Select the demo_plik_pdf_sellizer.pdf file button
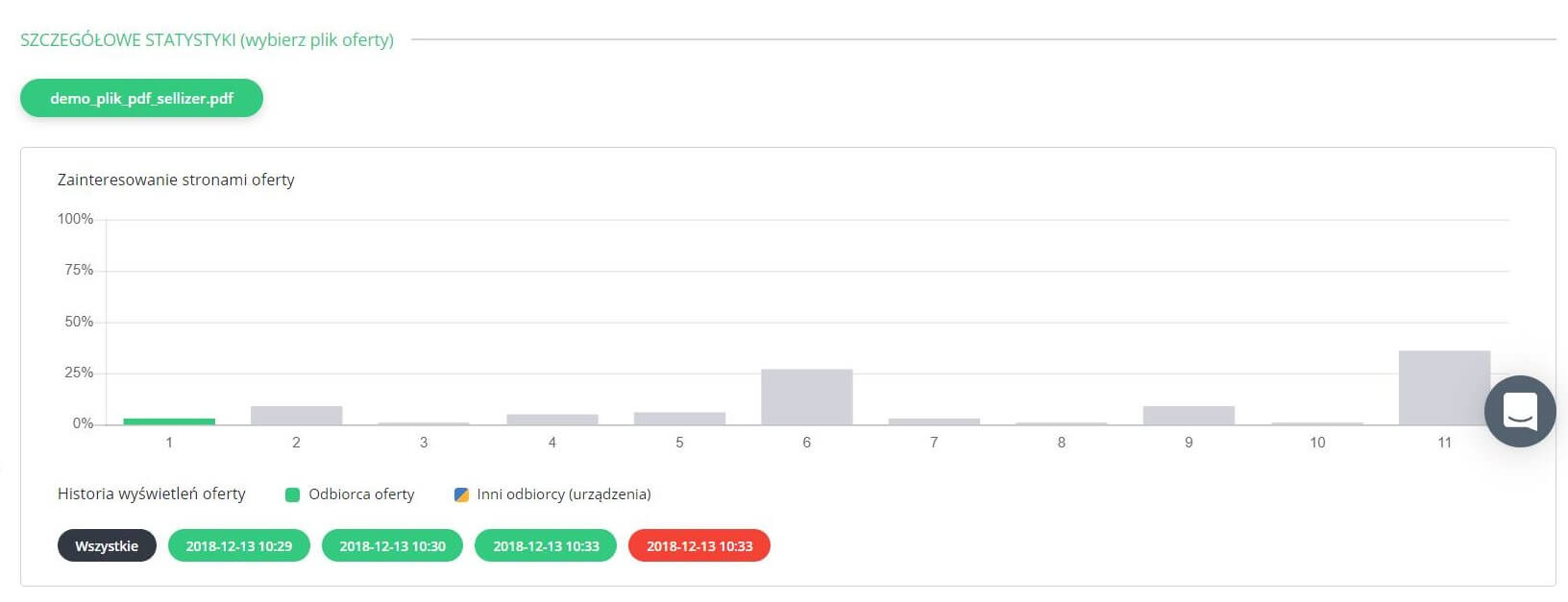The width and height of the screenshot is (1568, 602). [141, 98]
